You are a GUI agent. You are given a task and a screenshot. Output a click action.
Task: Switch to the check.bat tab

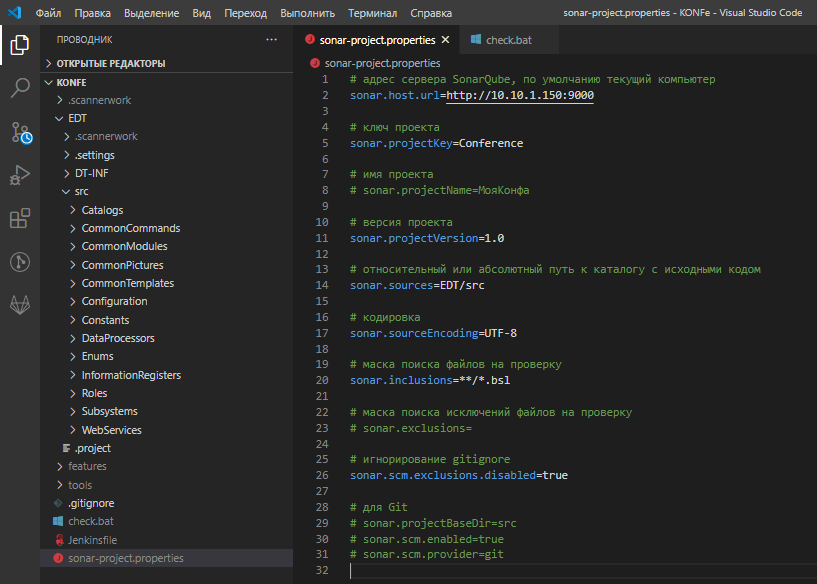click(x=508, y=40)
